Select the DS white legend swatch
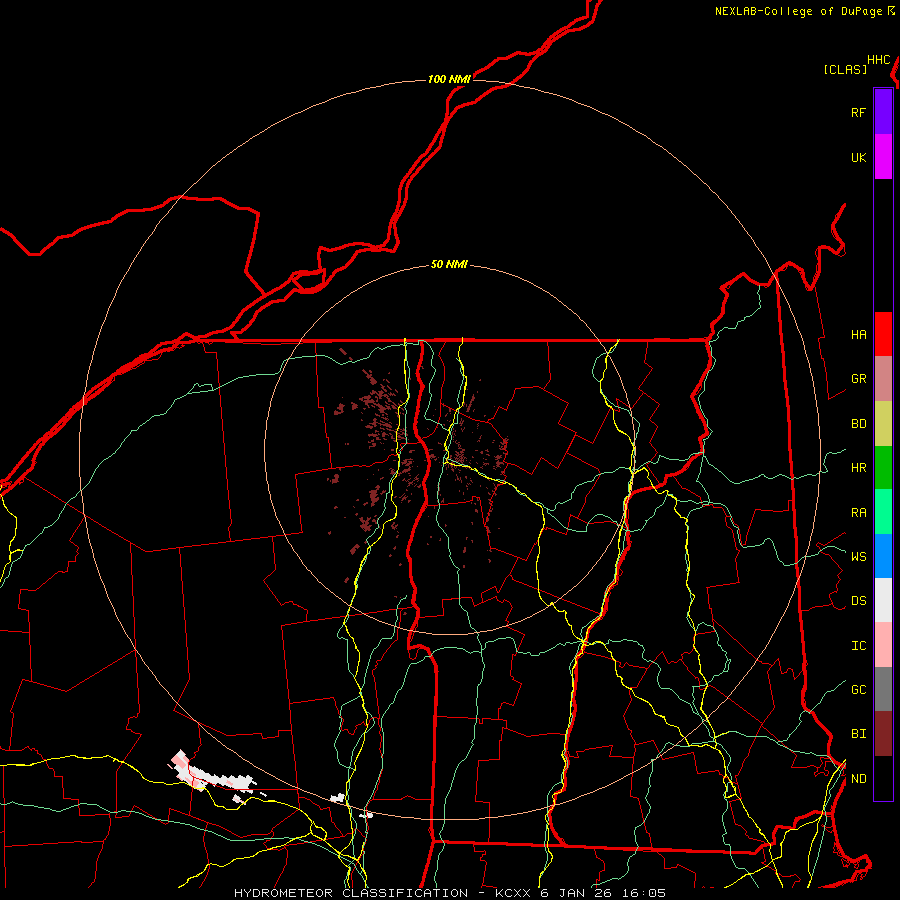The width and height of the screenshot is (900, 900). (x=883, y=600)
